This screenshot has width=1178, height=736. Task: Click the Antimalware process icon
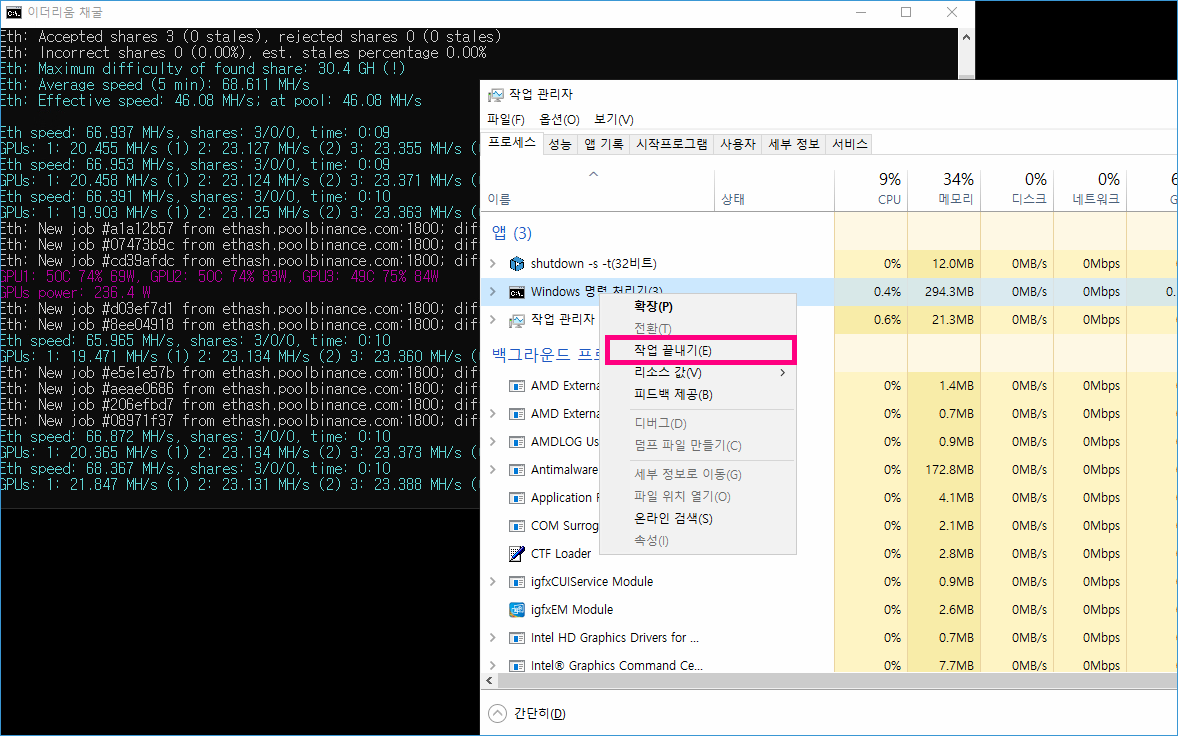(517, 470)
